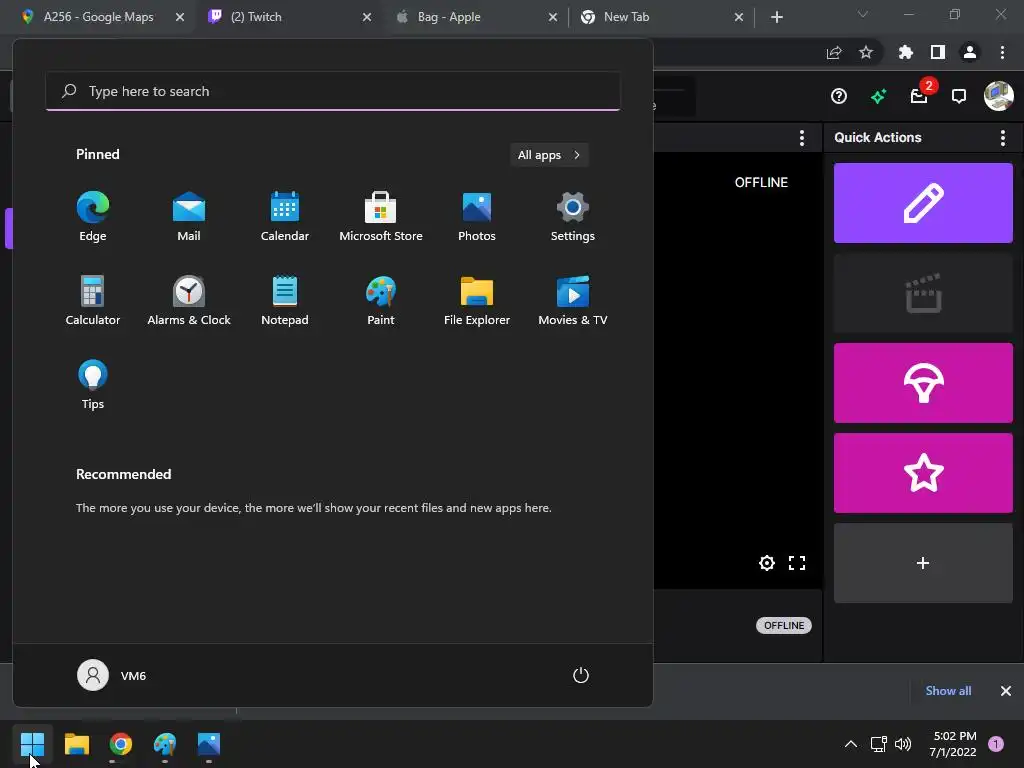Open stream preview panel options menu
Image resolution: width=1024 pixels, height=768 pixels.
click(801, 137)
